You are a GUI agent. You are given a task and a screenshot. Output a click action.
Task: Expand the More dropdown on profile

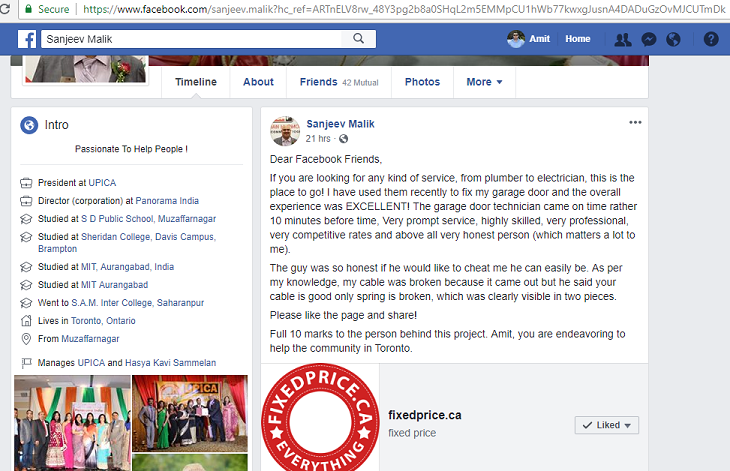[x=484, y=82]
